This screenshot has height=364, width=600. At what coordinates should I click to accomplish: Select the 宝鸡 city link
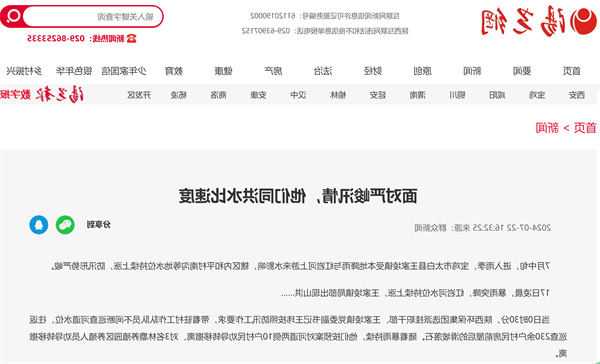tap(537, 95)
